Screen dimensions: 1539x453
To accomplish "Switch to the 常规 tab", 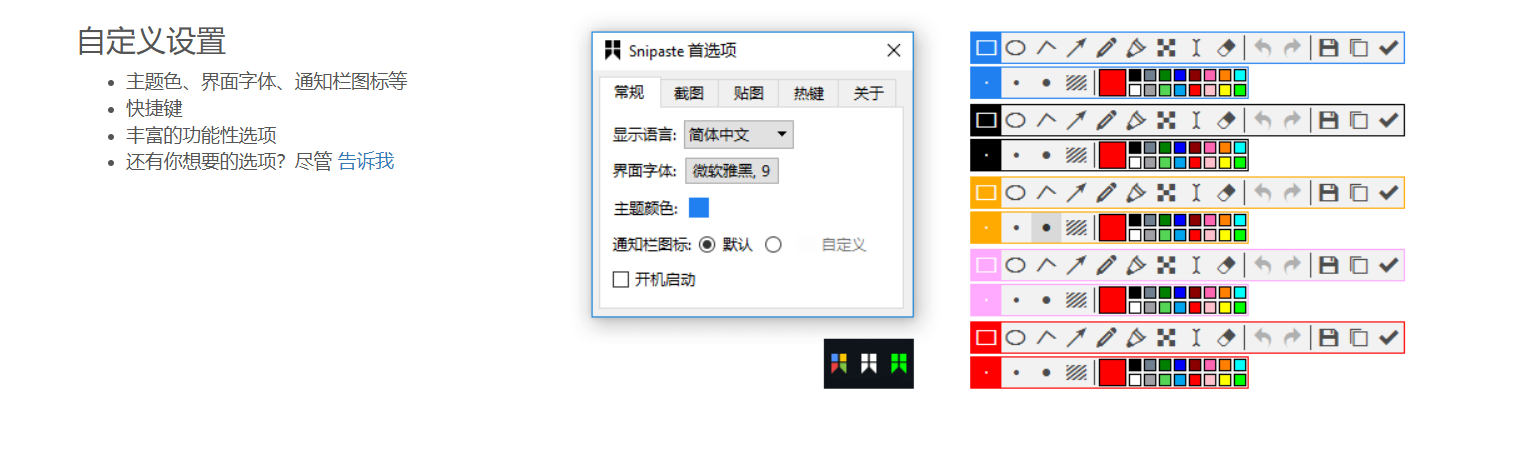I will point(630,93).
